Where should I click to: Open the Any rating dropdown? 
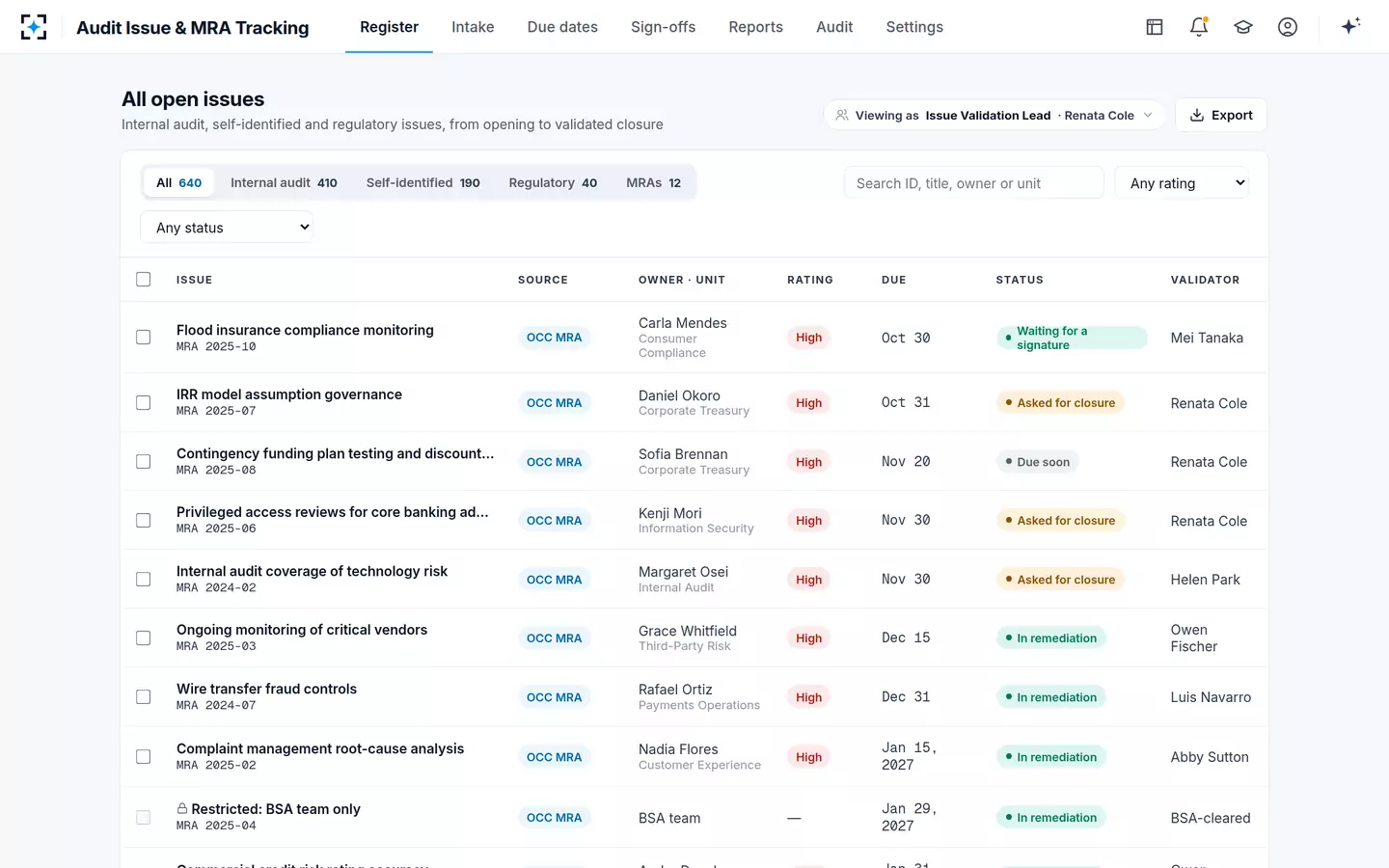(1182, 183)
